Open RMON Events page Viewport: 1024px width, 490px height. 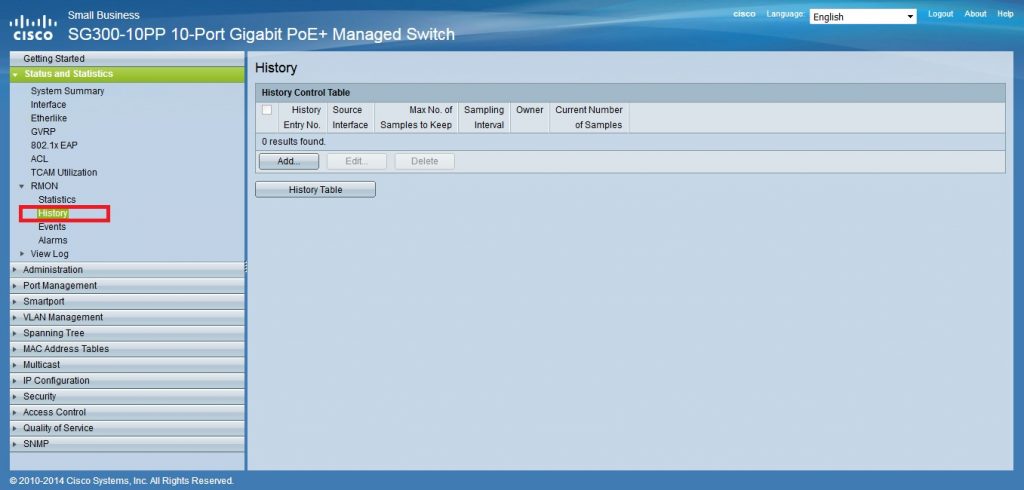click(52, 227)
